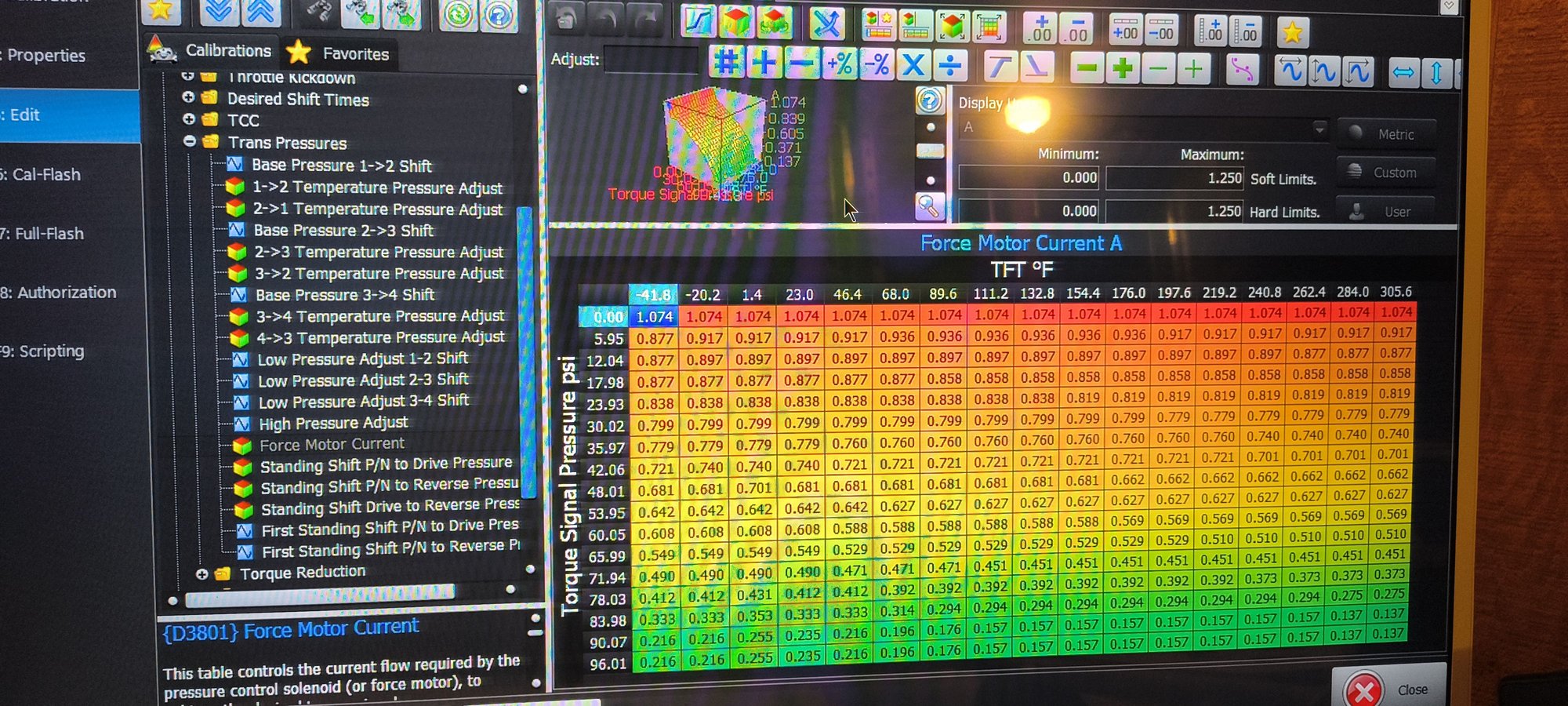The image size is (1568, 706).
Task: Select the Custom units option
Action: pyautogui.click(x=1386, y=173)
